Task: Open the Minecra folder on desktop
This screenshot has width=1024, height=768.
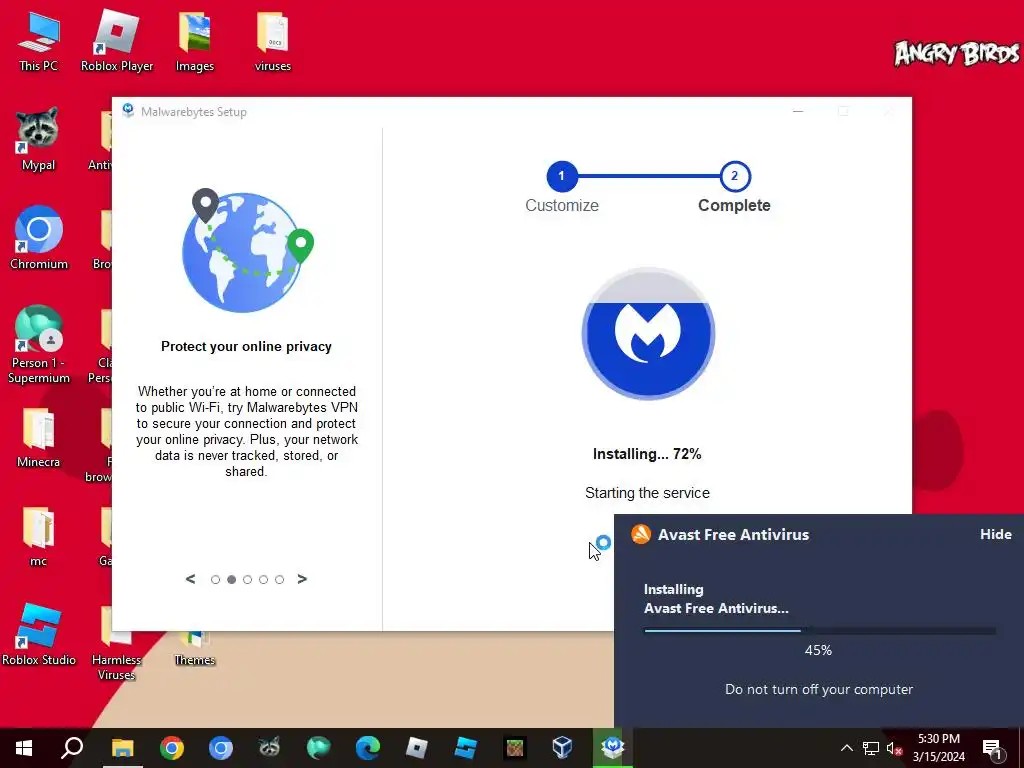Action: coord(38,436)
